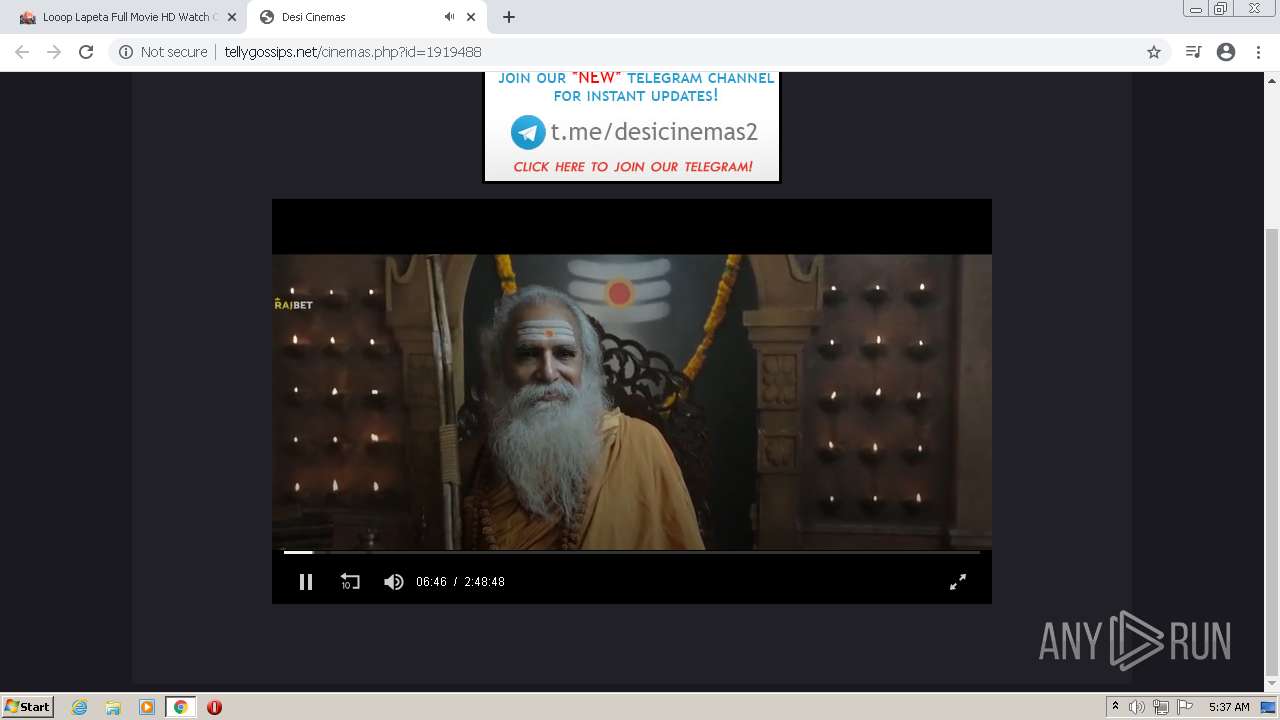Open Chrome three-dot menu
This screenshot has width=1280, height=720.
[x=1259, y=52]
